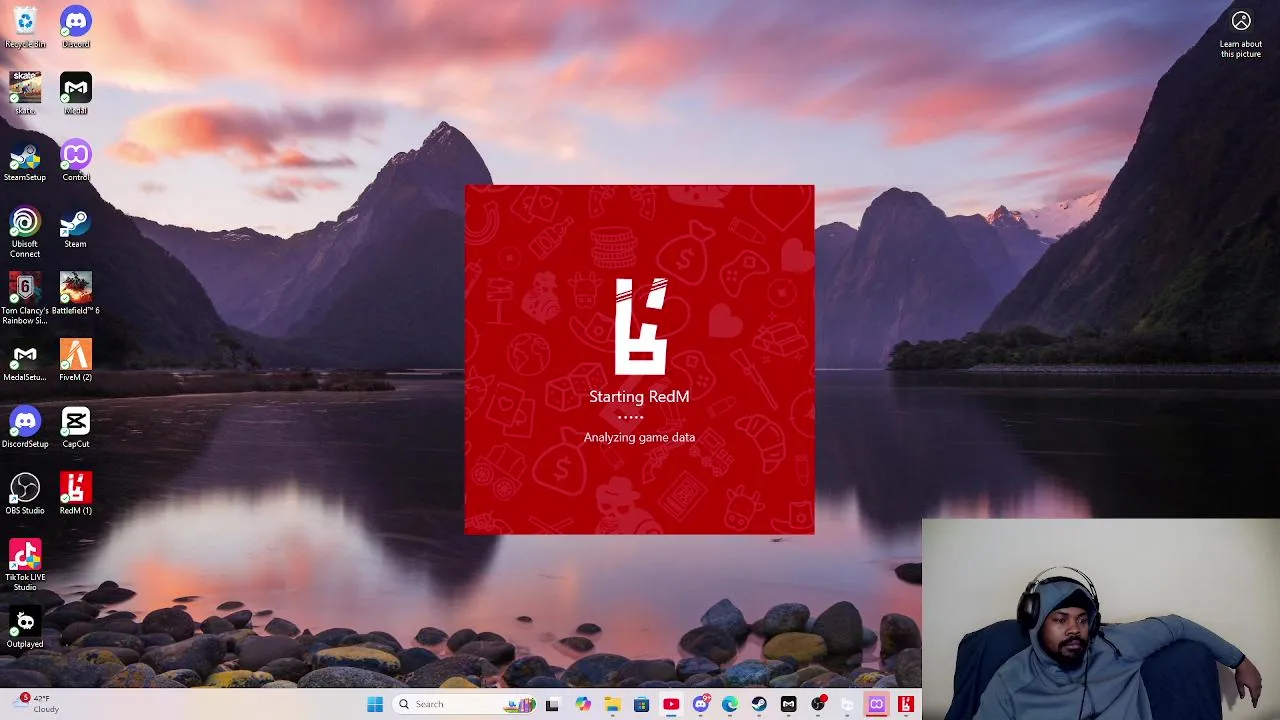Viewport: 1280px width, 720px height.
Task: Open Microsoft Edge from the taskbar
Action: (x=730, y=704)
